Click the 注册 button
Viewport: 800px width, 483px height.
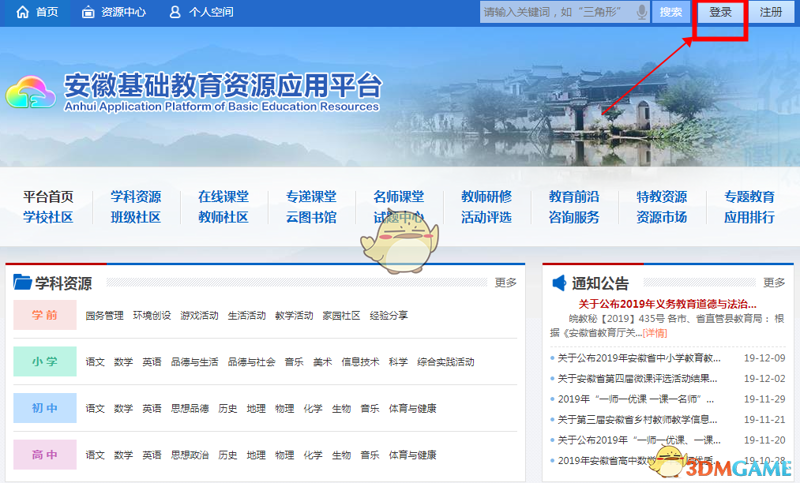[770, 12]
